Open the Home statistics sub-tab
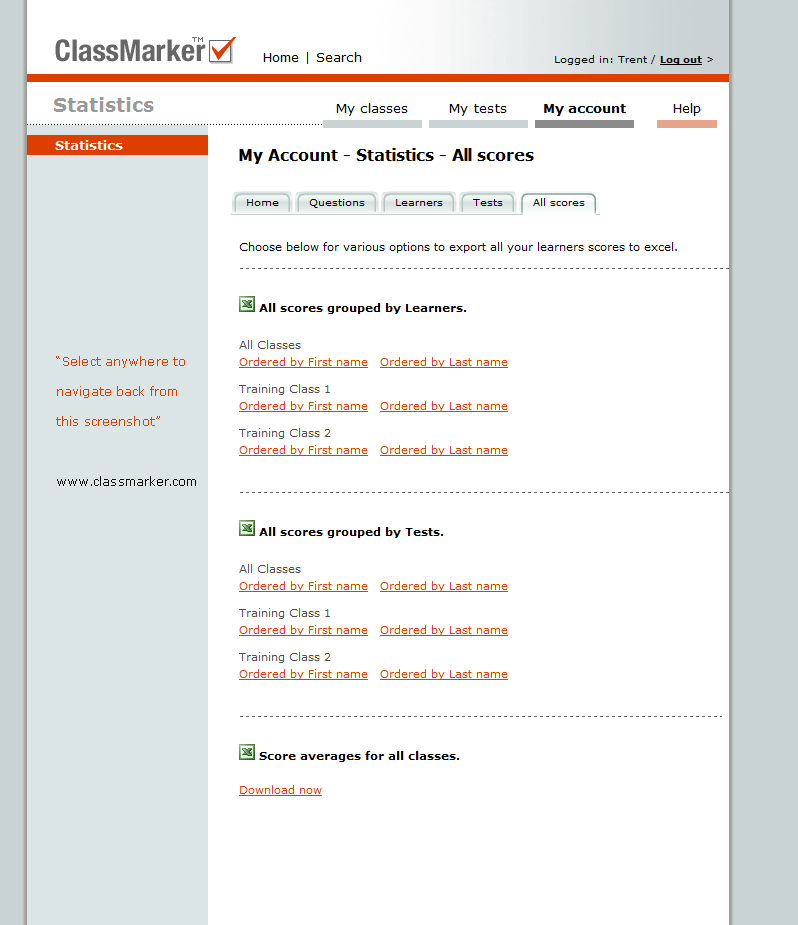 point(262,203)
